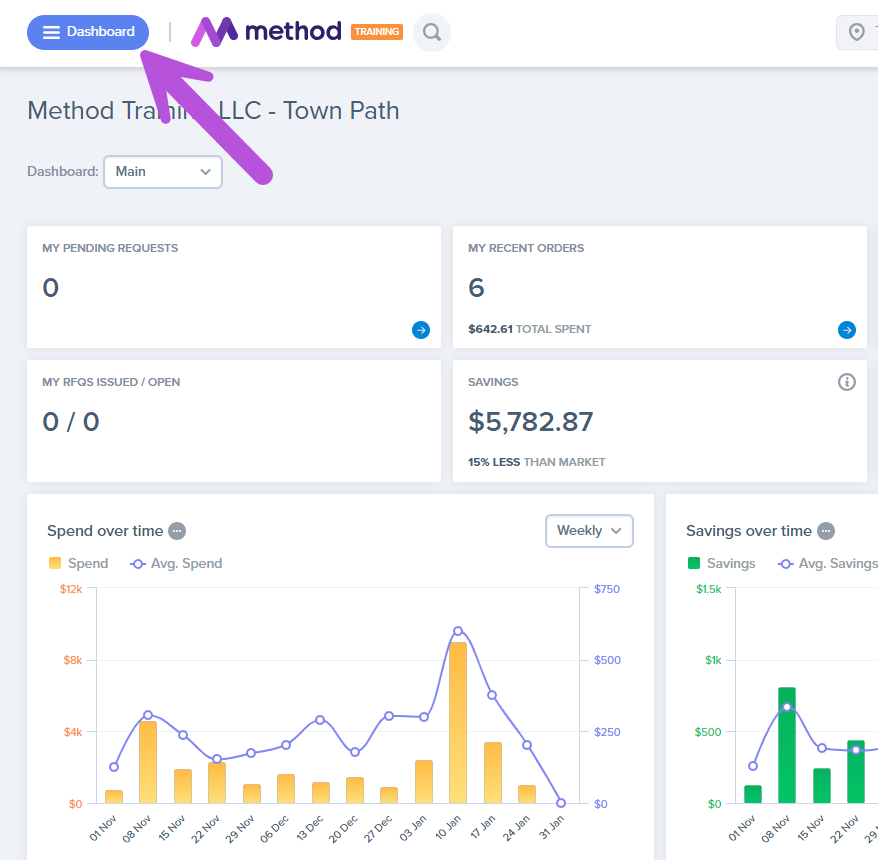Click the Training badge

point(376,32)
